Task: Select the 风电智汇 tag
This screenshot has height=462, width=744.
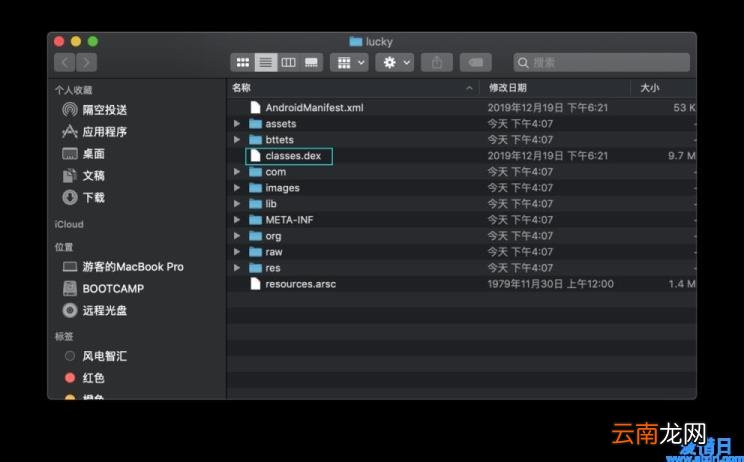Action: tap(95, 356)
